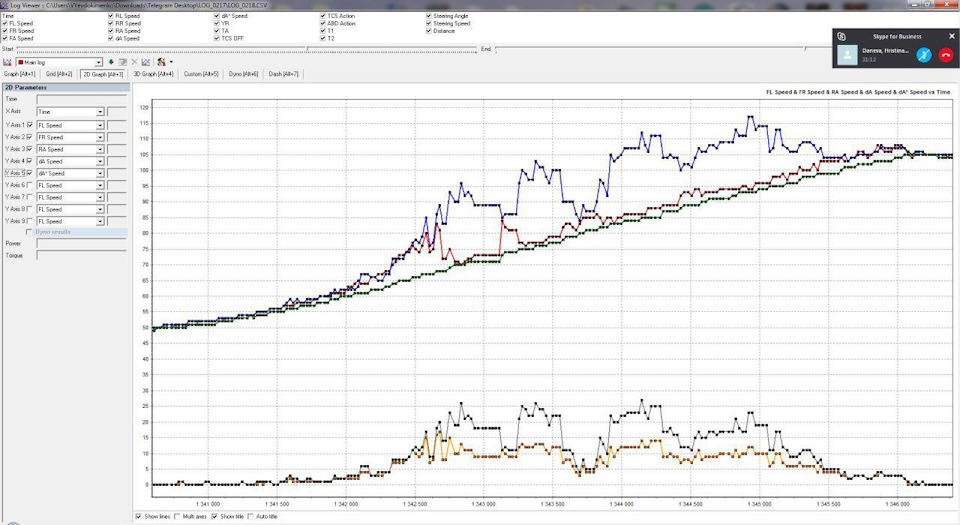The width and height of the screenshot is (960, 525).
Task: Toggle the Steering Angle checkbox
Action: (x=429, y=16)
